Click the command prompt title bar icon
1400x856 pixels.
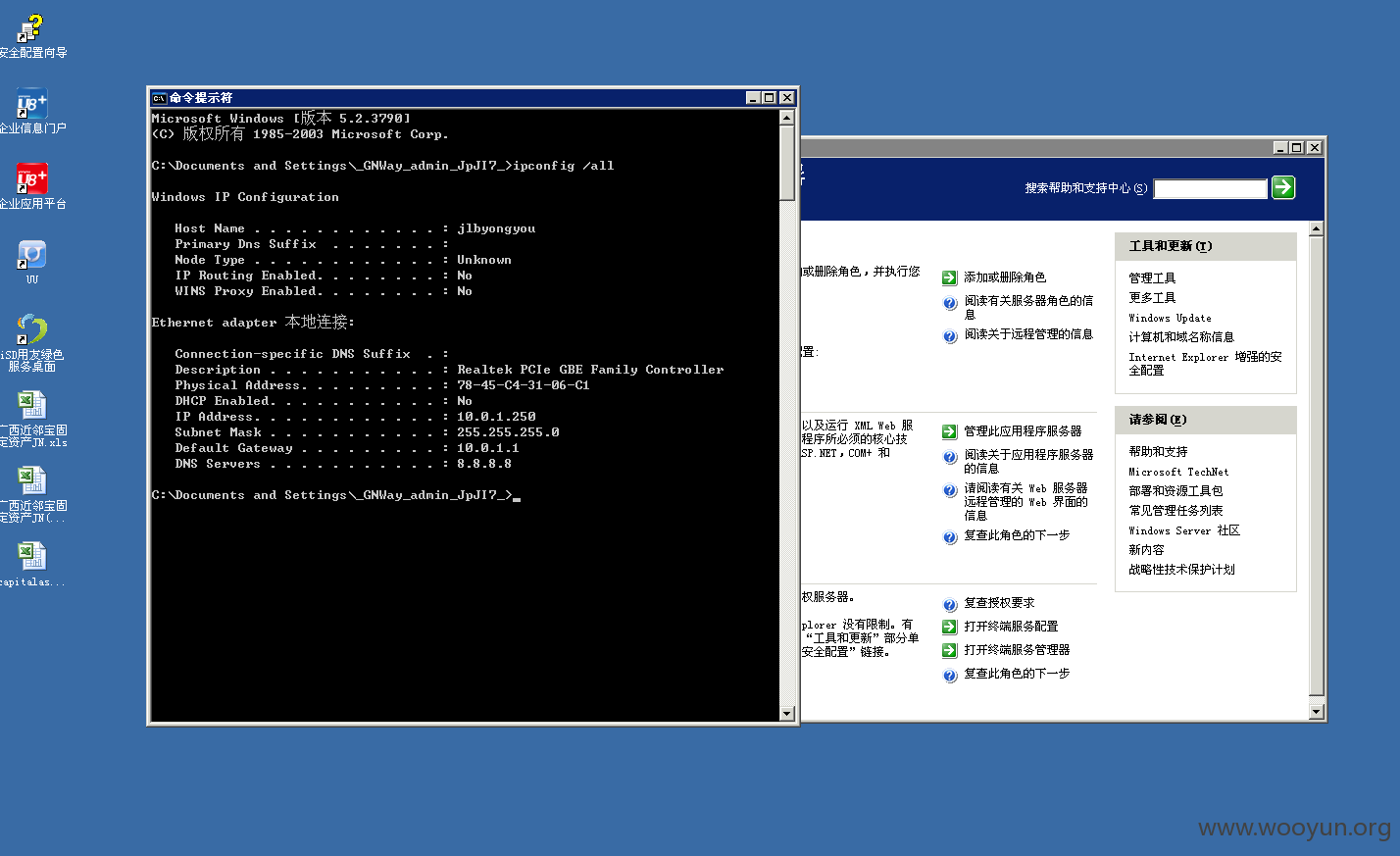(x=159, y=98)
